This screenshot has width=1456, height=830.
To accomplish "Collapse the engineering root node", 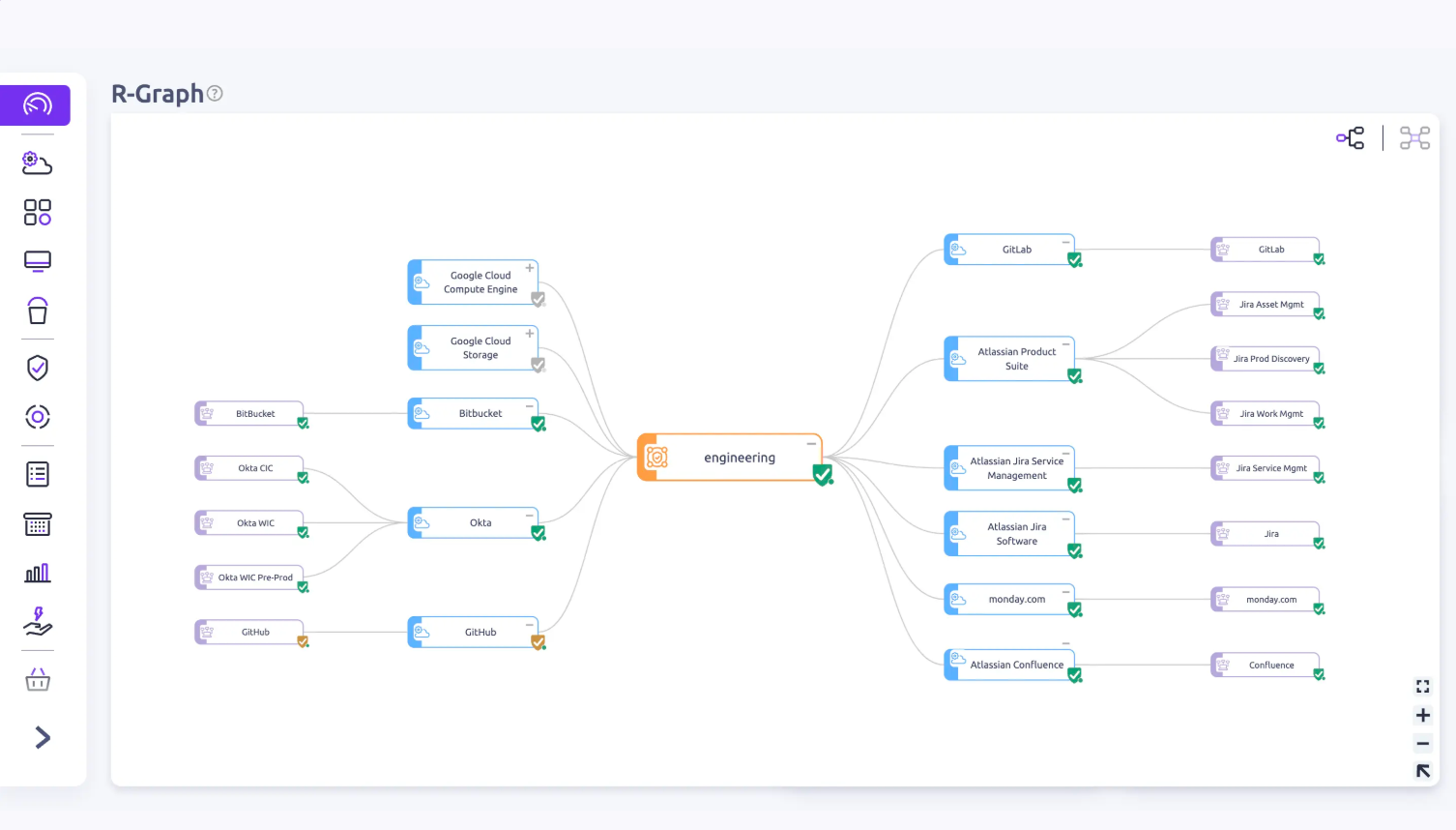I will pos(811,444).
